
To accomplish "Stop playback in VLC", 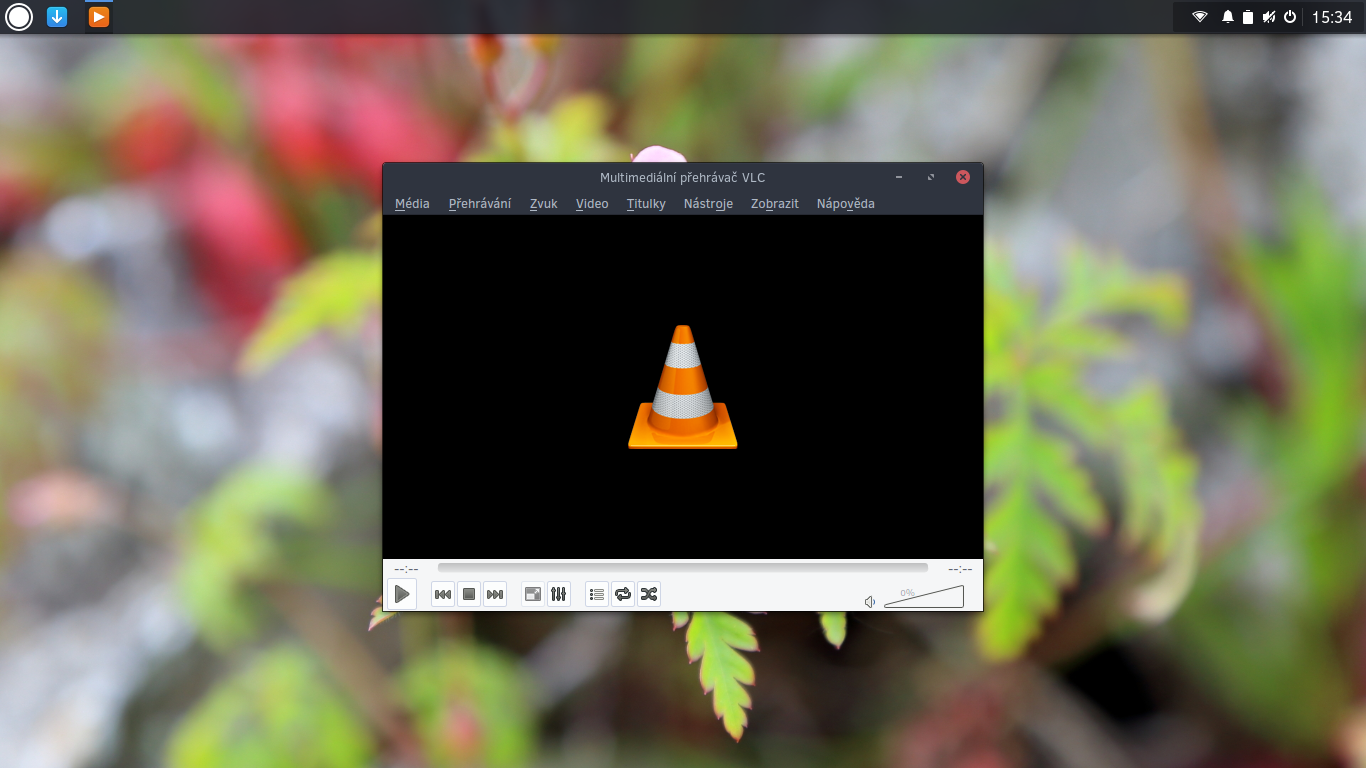I will click(469, 594).
